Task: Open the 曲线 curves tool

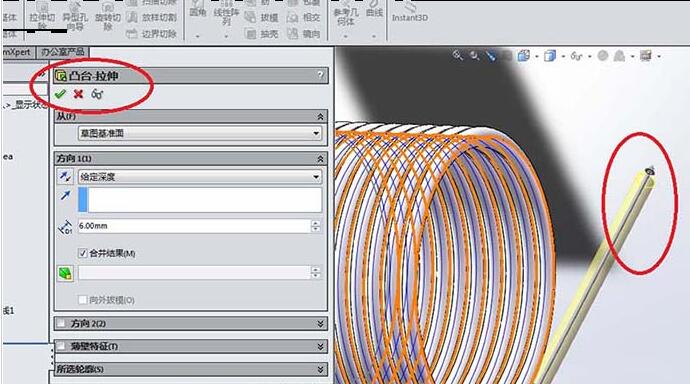Action: 374,10
